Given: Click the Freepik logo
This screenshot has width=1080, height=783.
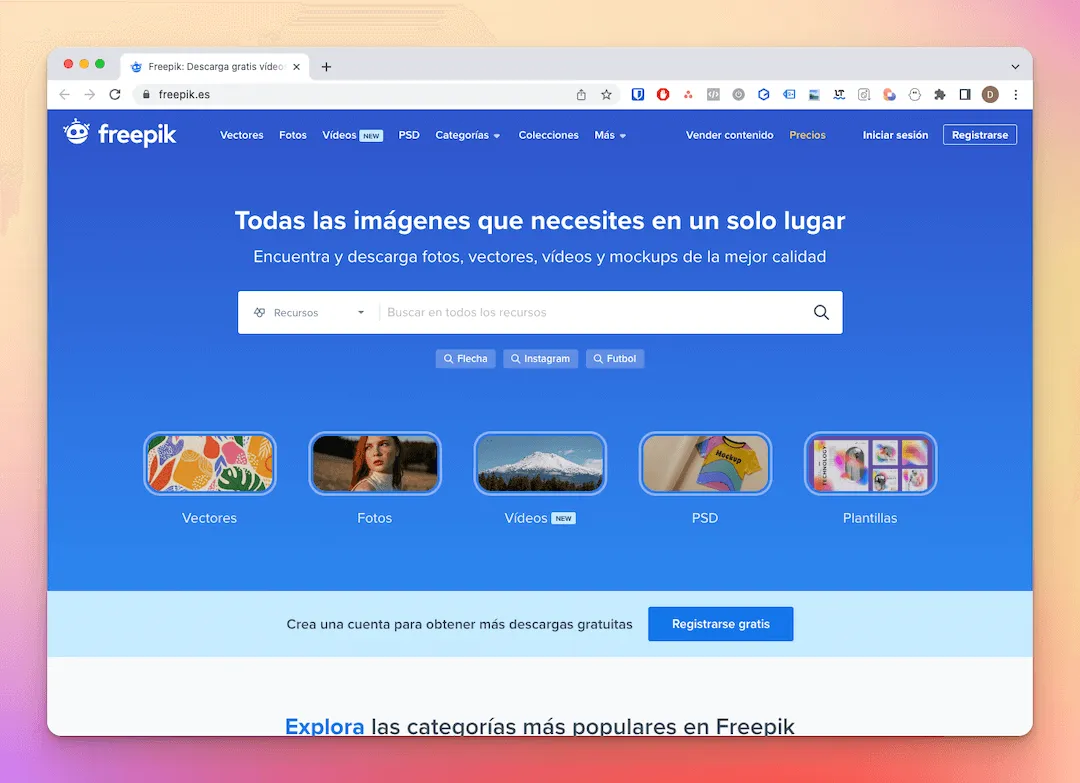Looking at the screenshot, I should tap(120, 134).
